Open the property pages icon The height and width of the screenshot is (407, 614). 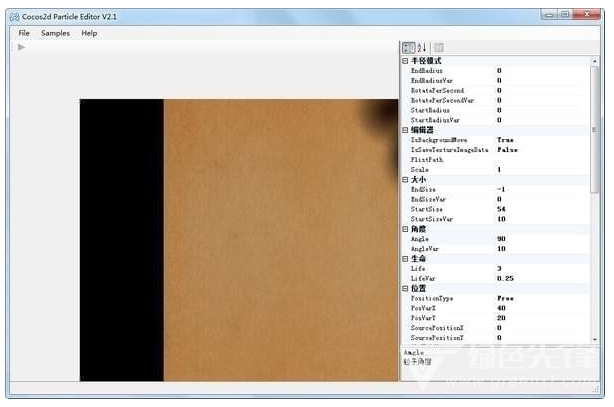[439, 48]
